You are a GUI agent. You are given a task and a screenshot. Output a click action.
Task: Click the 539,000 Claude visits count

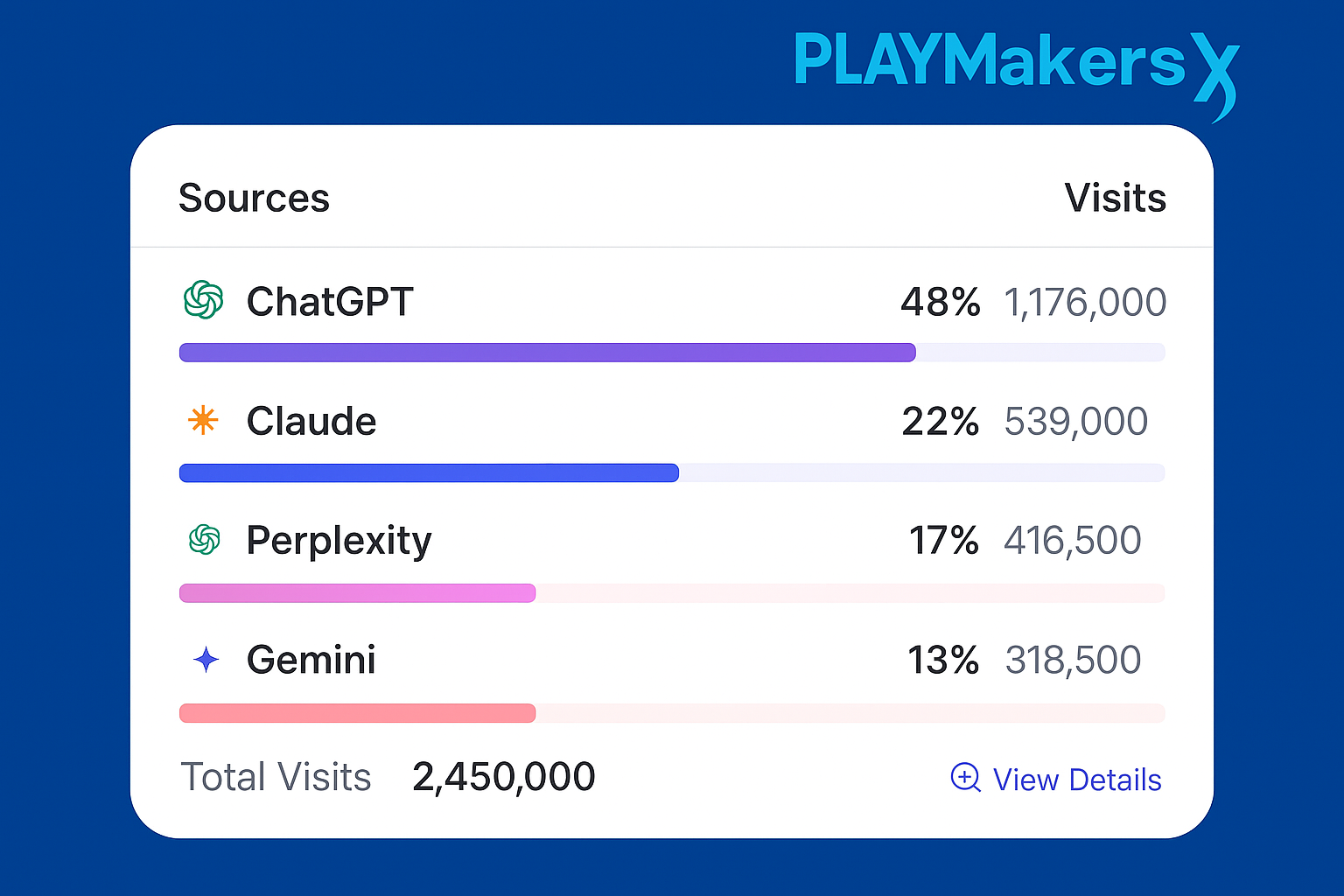(x=1075, y=422)
